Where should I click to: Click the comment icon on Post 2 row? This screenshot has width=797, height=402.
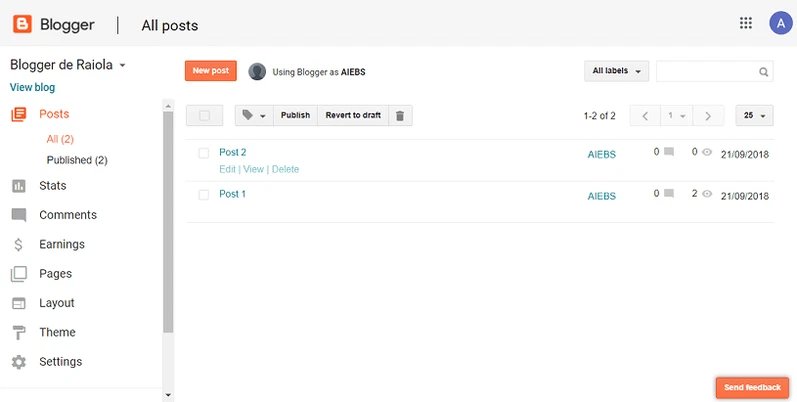669,151
